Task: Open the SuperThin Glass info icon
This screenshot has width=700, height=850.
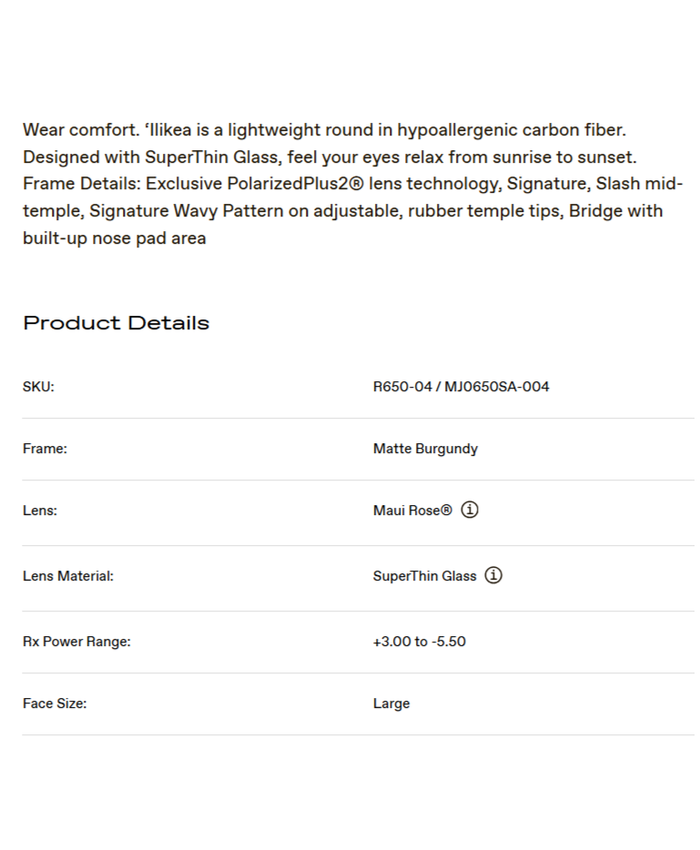Action: point(493,576)
